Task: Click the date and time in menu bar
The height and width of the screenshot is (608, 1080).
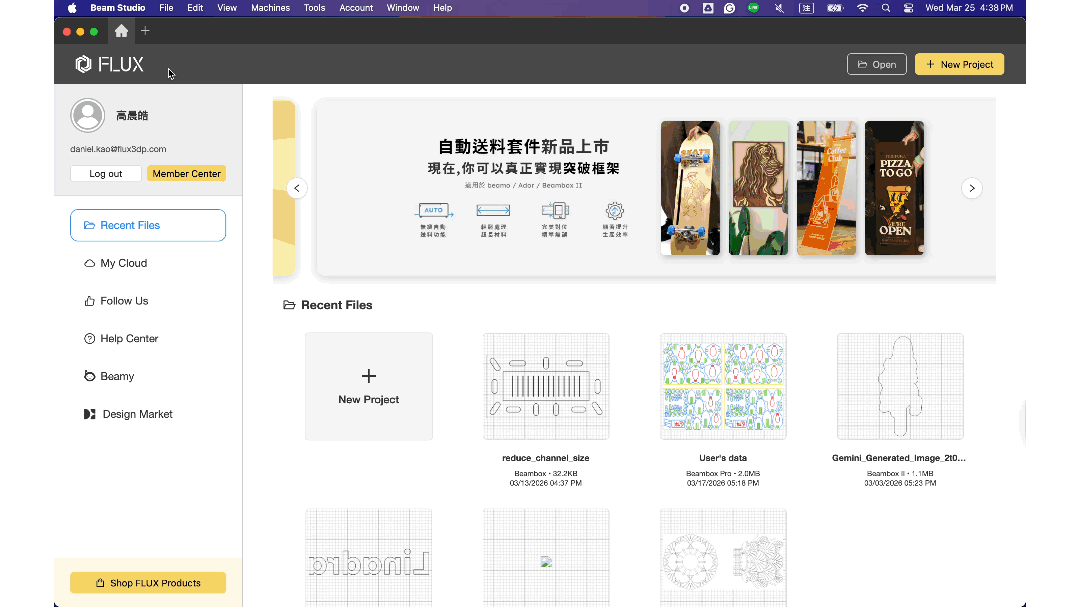Action: pyautogui.click(x=969, y=8)
